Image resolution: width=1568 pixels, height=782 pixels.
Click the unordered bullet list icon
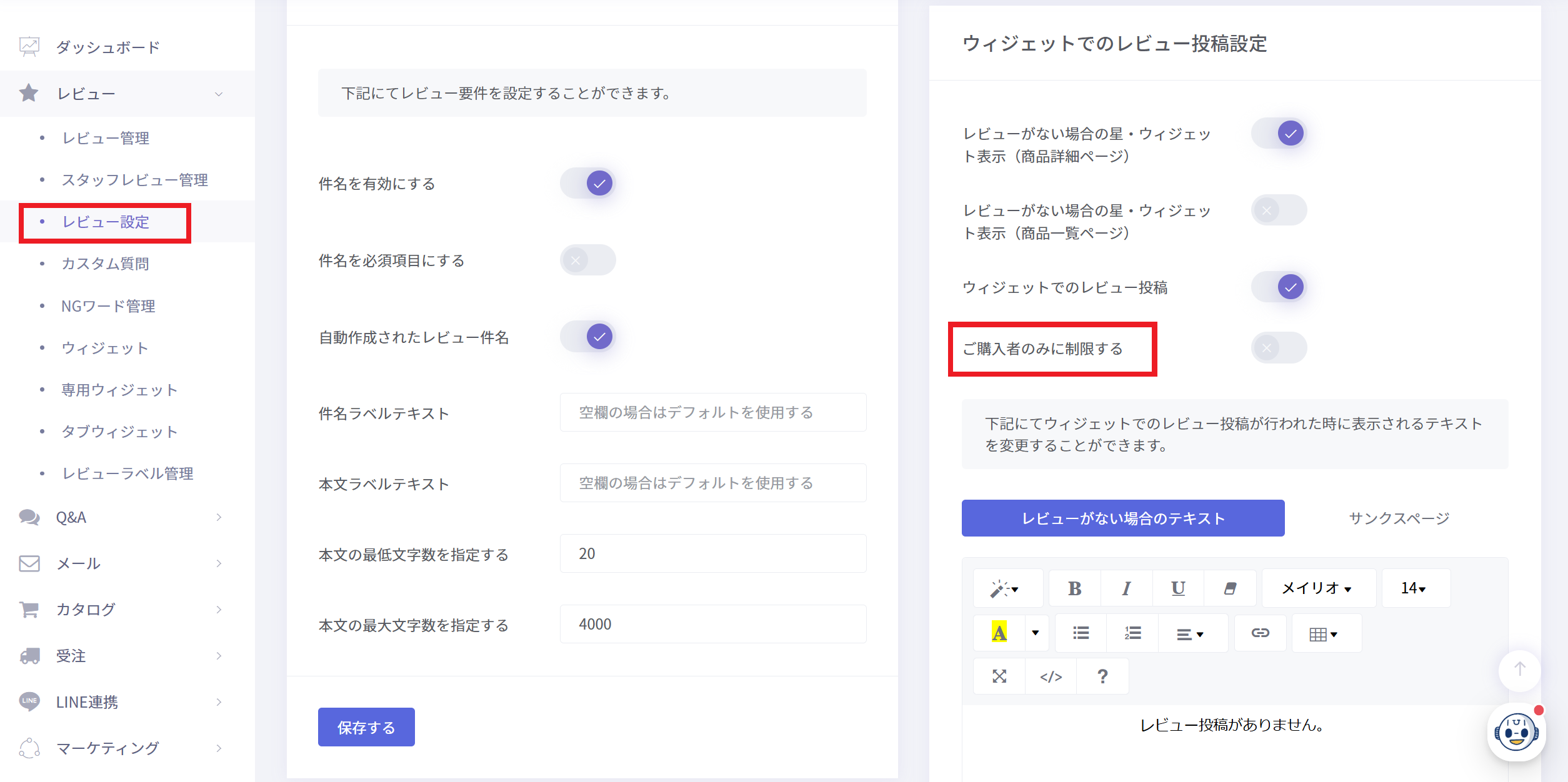click(1081, 633)
